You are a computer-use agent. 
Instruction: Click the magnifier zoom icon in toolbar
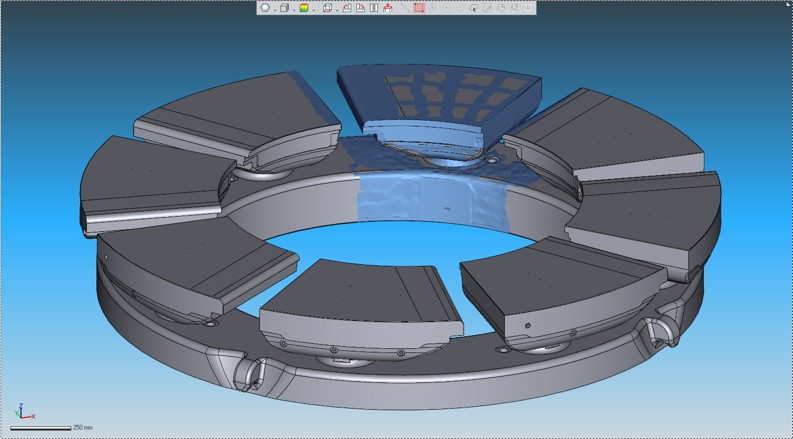click(515, 8)
